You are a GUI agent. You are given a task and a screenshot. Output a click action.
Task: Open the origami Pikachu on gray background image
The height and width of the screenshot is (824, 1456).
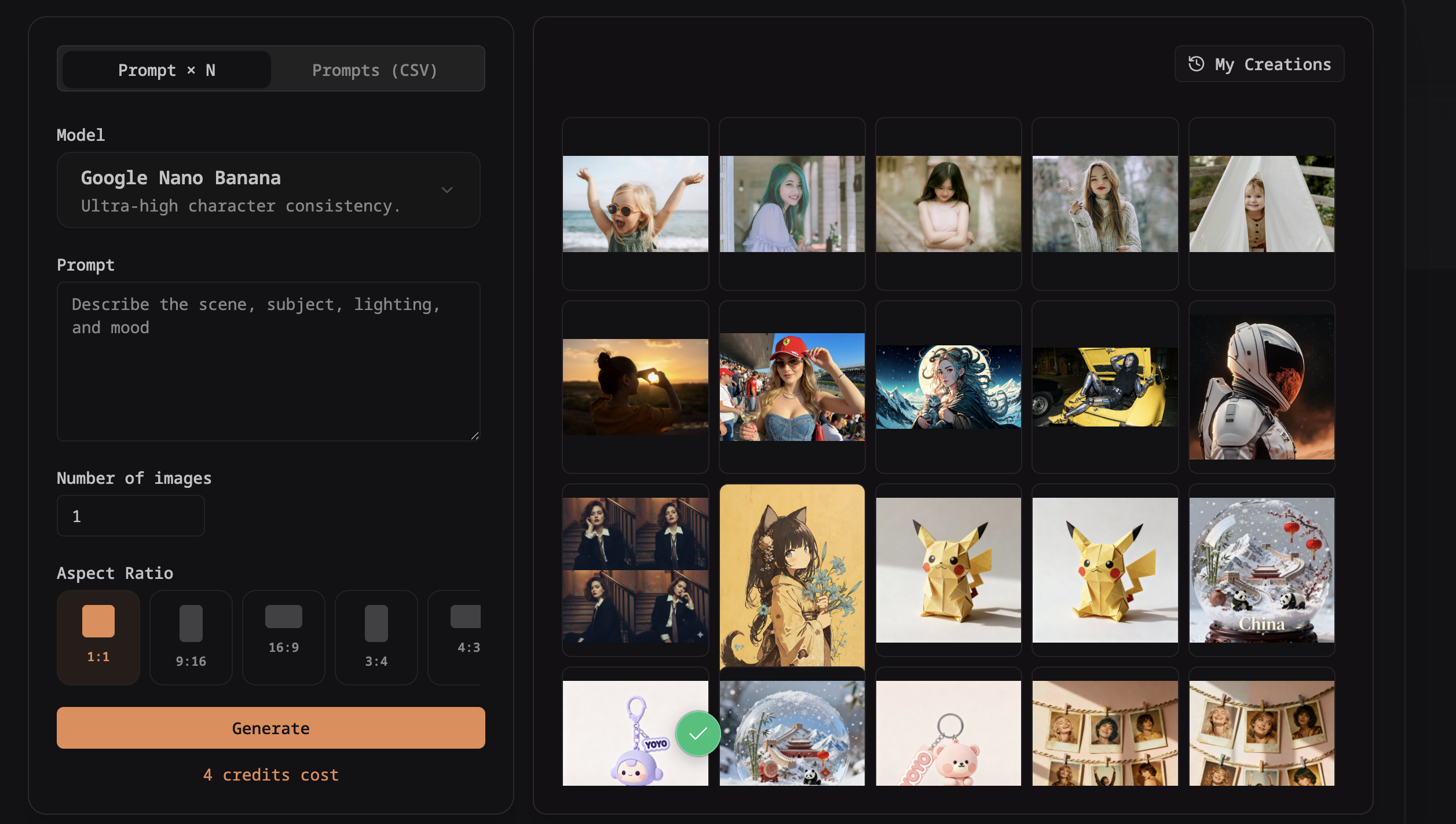[949, 570]
